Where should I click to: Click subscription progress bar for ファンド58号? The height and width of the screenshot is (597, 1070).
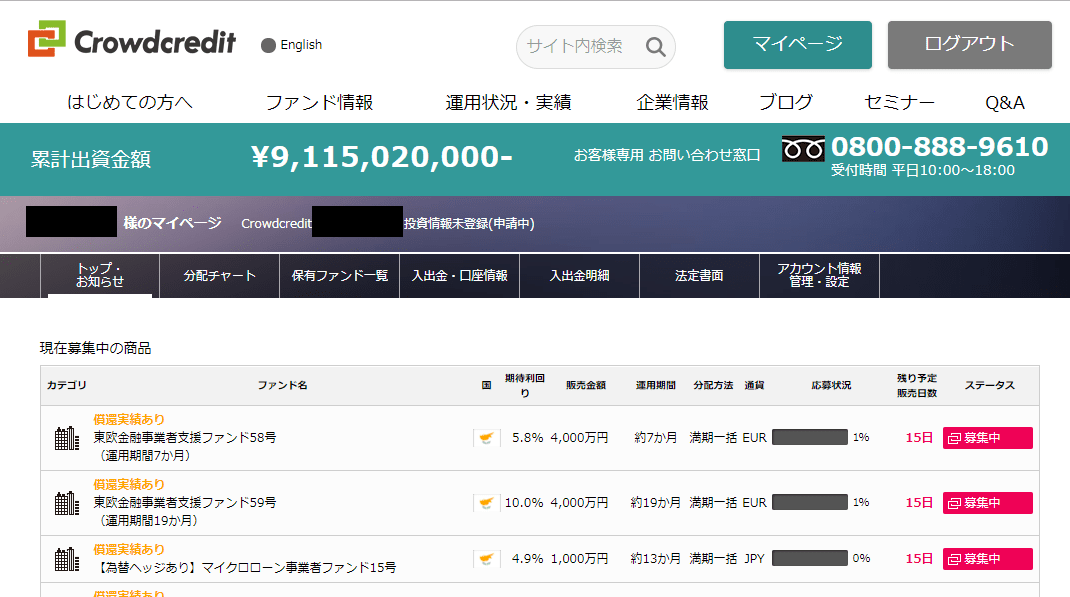click(810, 437)
